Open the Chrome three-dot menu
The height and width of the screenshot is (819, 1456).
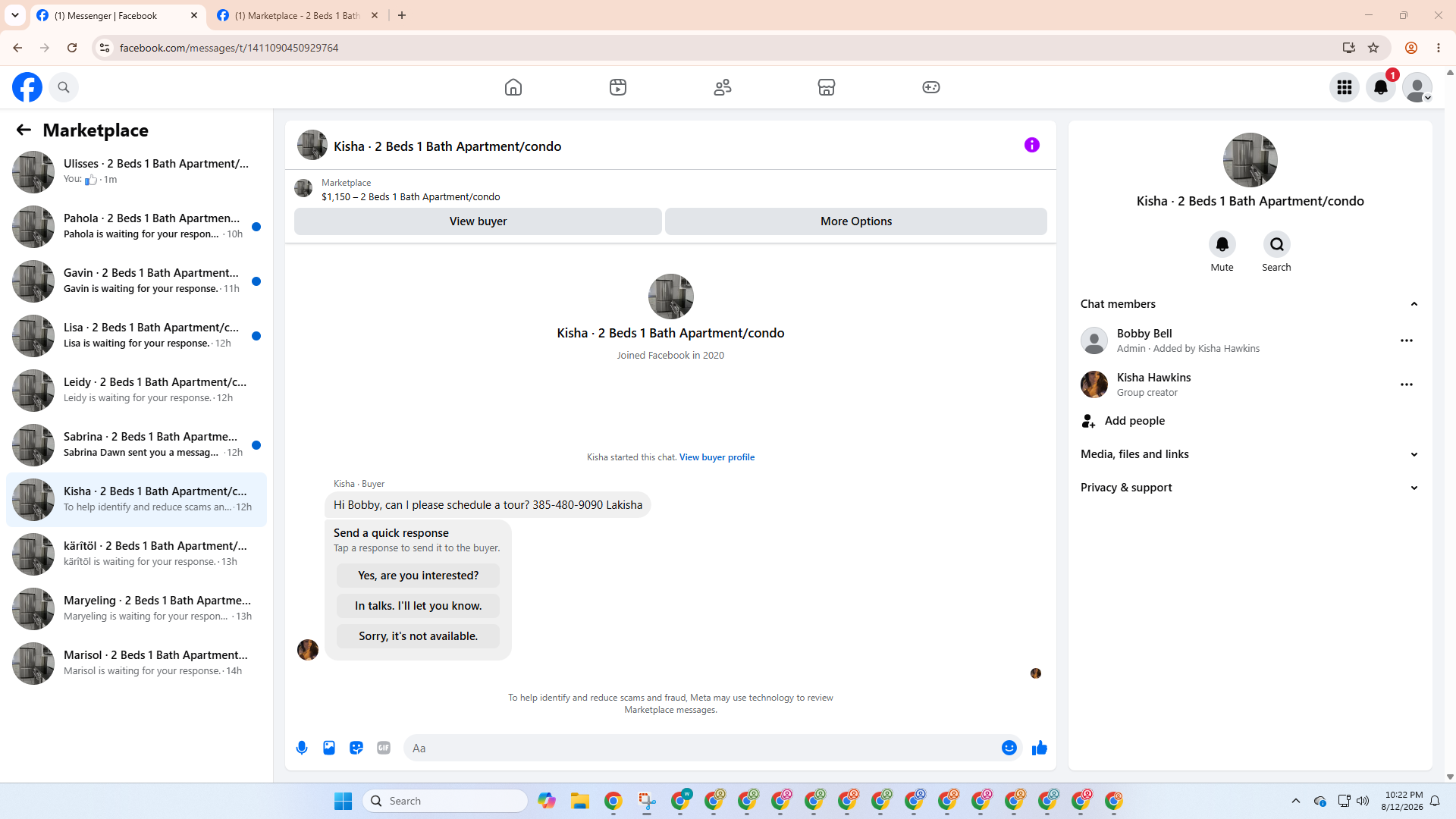pos(1439,48)
